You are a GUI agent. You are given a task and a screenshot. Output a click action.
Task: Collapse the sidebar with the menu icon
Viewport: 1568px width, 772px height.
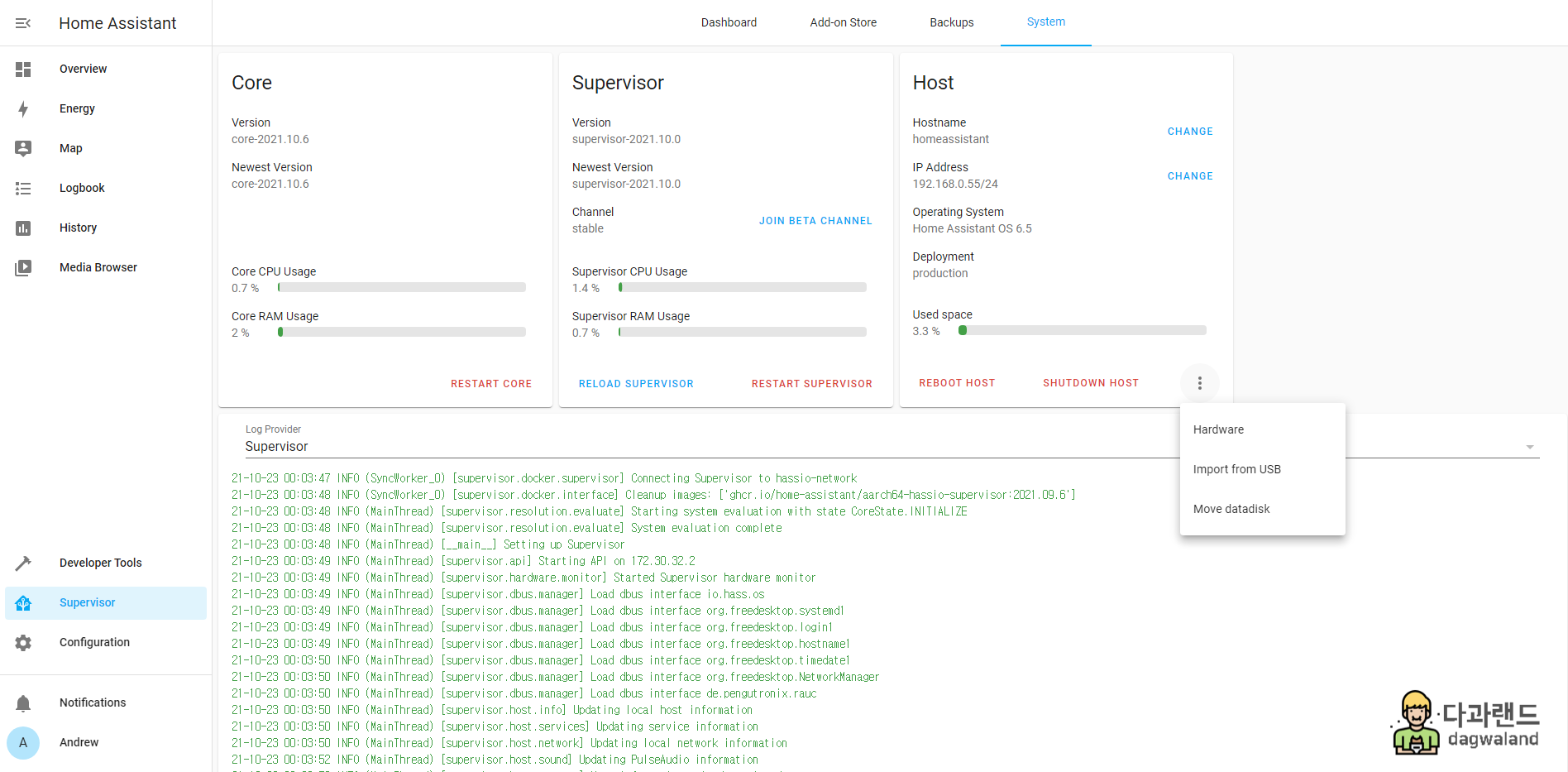coord(23,23)
